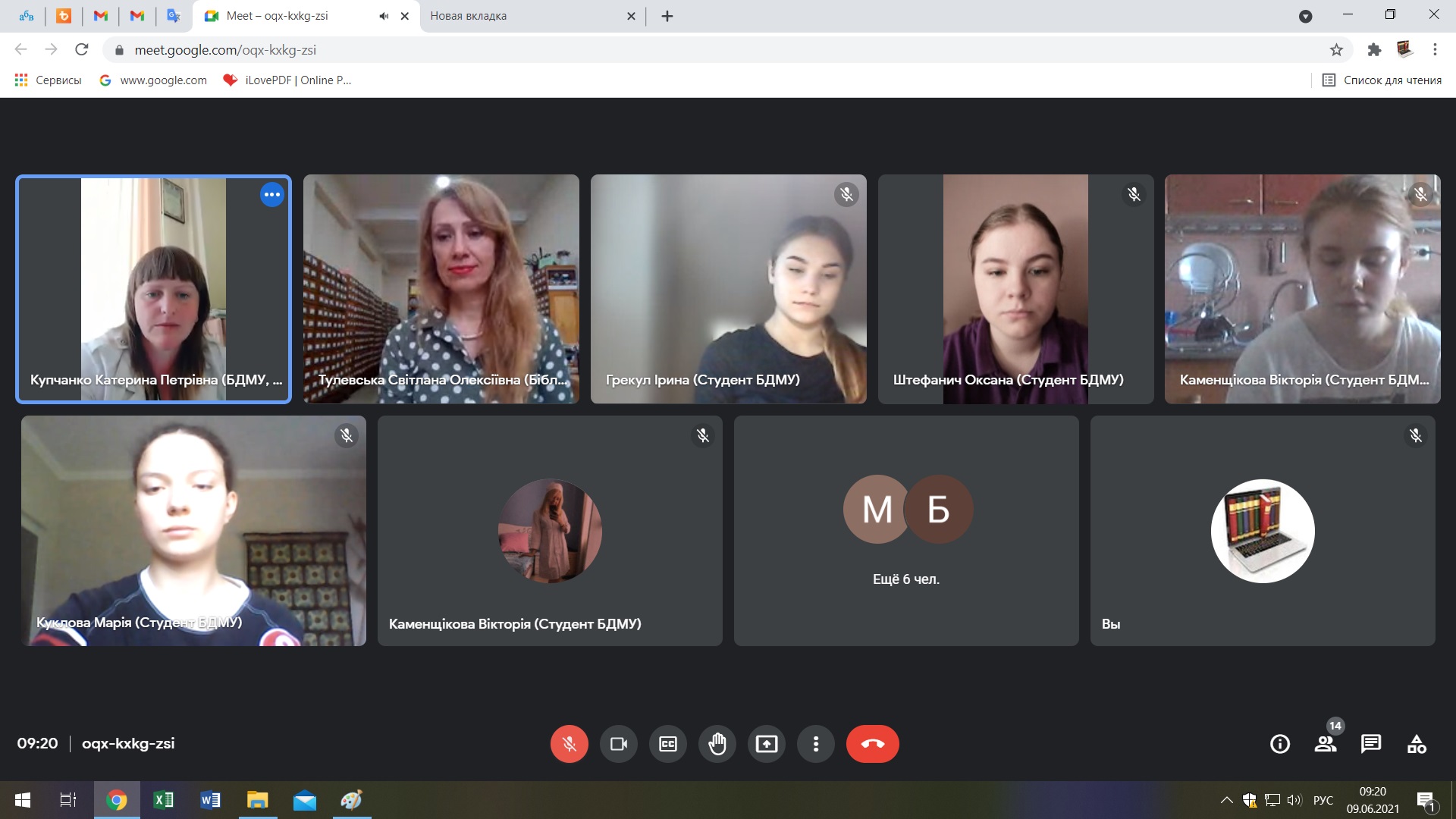The height and width of the screenshot is (819, 1456).
Task: Go back in browser history
Action: (x=20, y=49)
